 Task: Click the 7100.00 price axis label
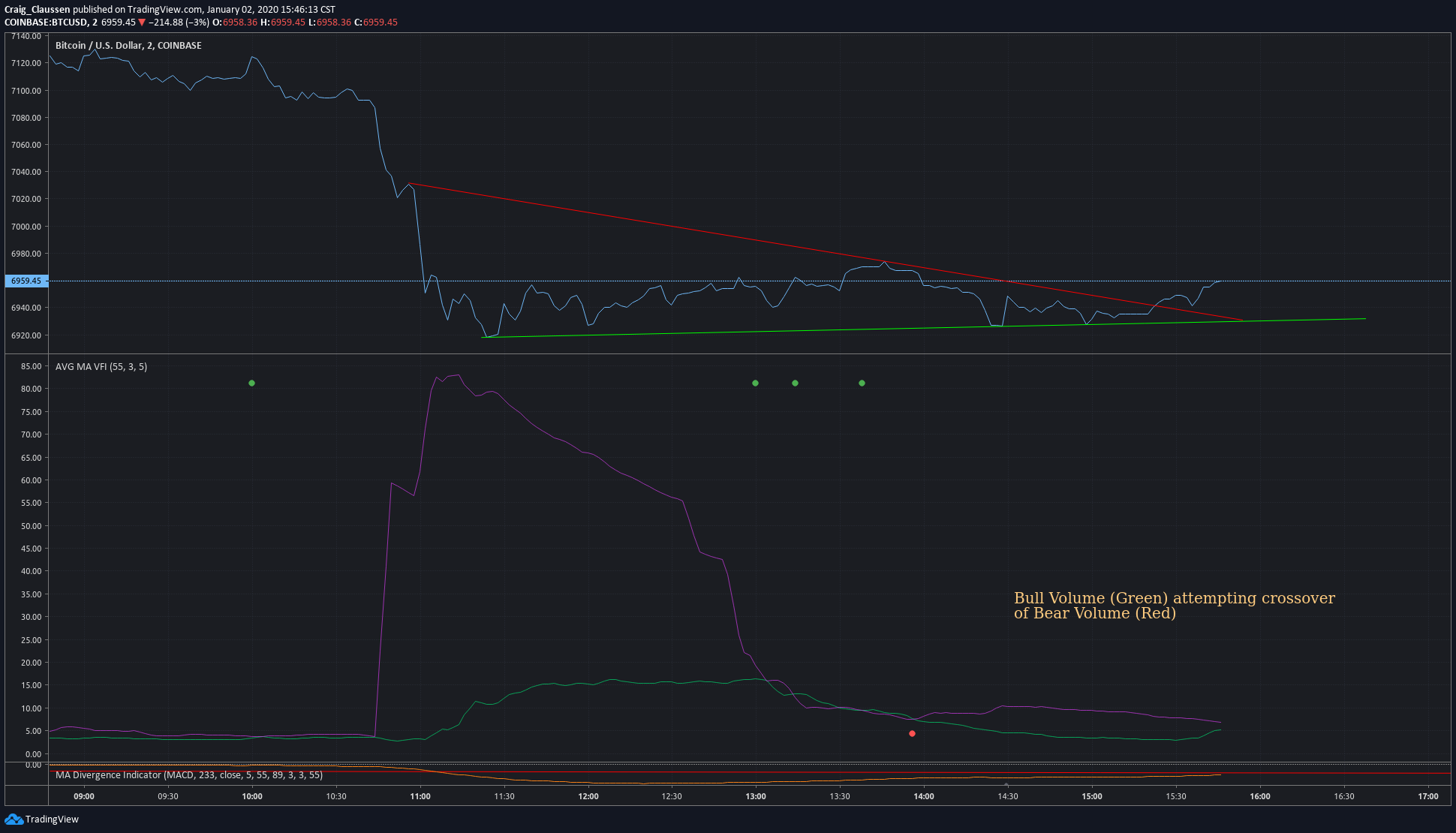coord(26,91)
